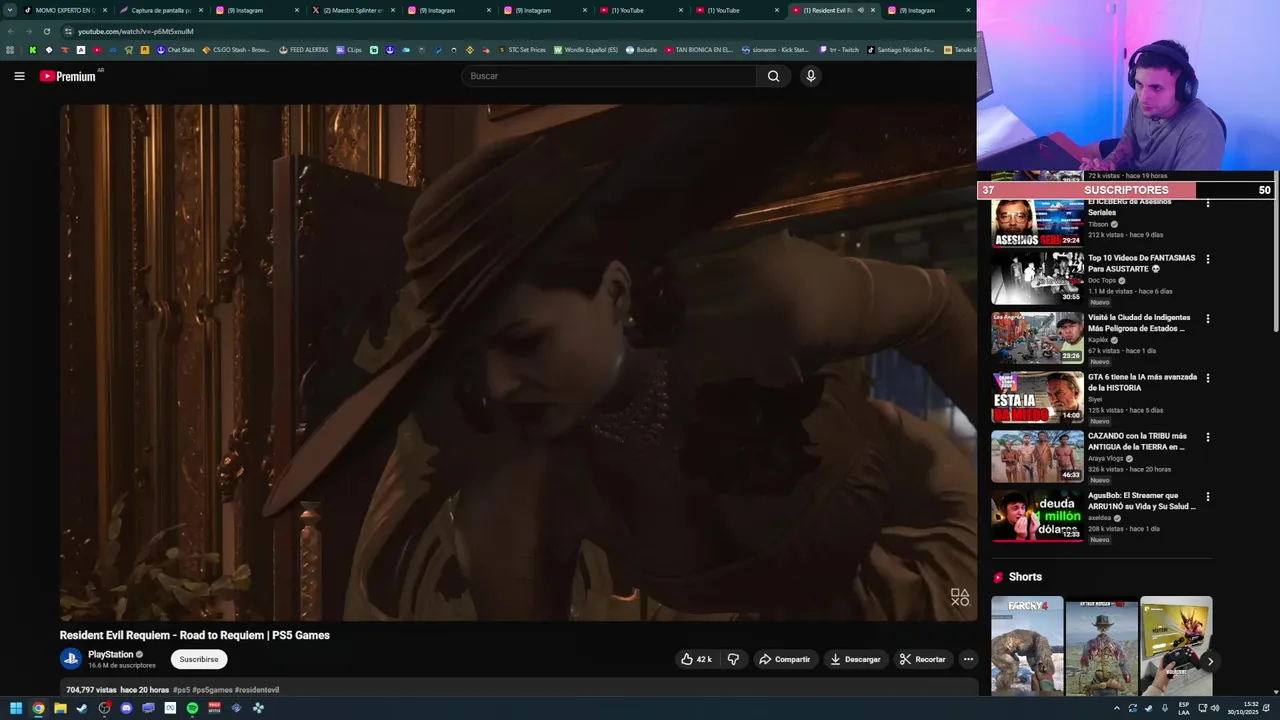Switch to Maestro Splinter X tab
The width and height of the screenshot is (1280, 720).
click(x=352, y=10)
